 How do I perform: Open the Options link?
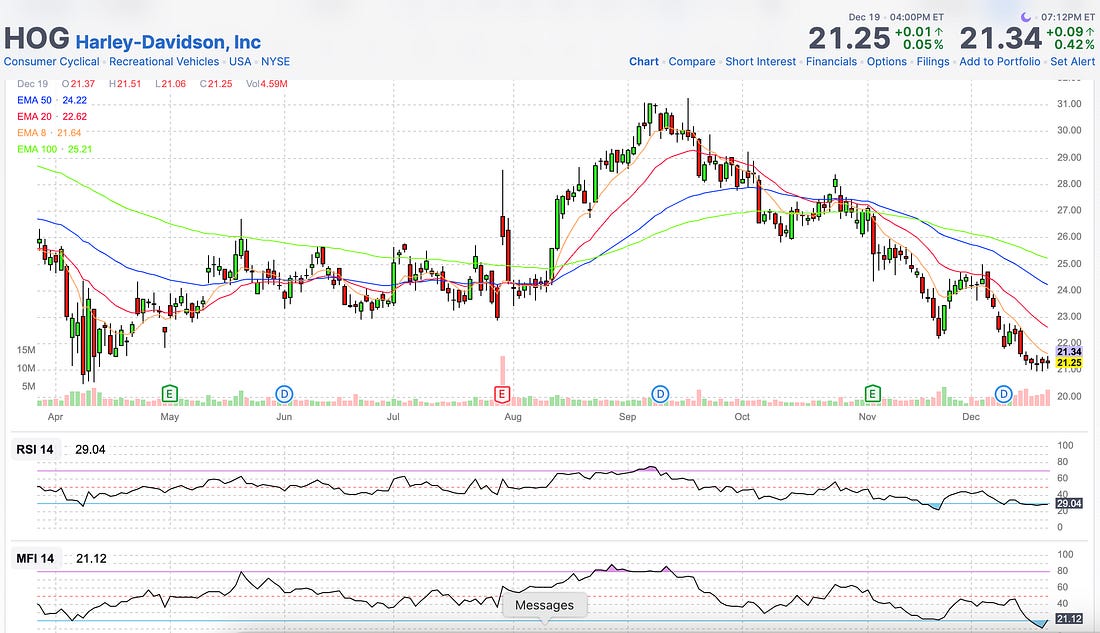(887, 62)
